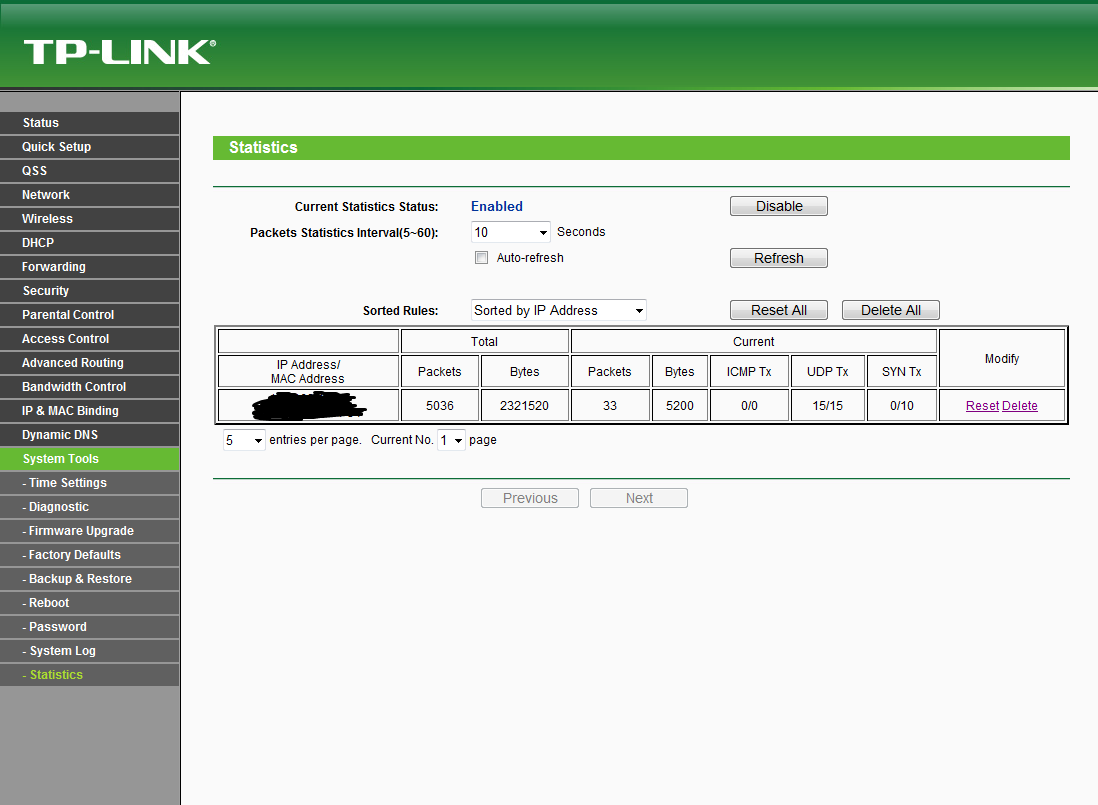Click the Modify column header
Viewport: 1098px width, 805px height.
pos(1002,358)
